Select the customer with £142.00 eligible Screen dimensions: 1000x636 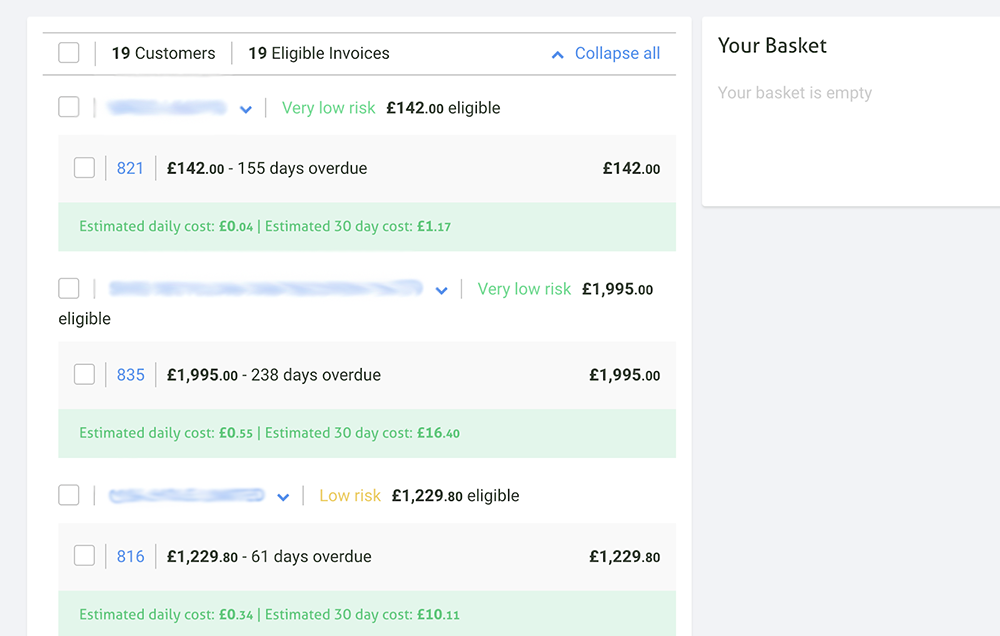coord(69,107)
